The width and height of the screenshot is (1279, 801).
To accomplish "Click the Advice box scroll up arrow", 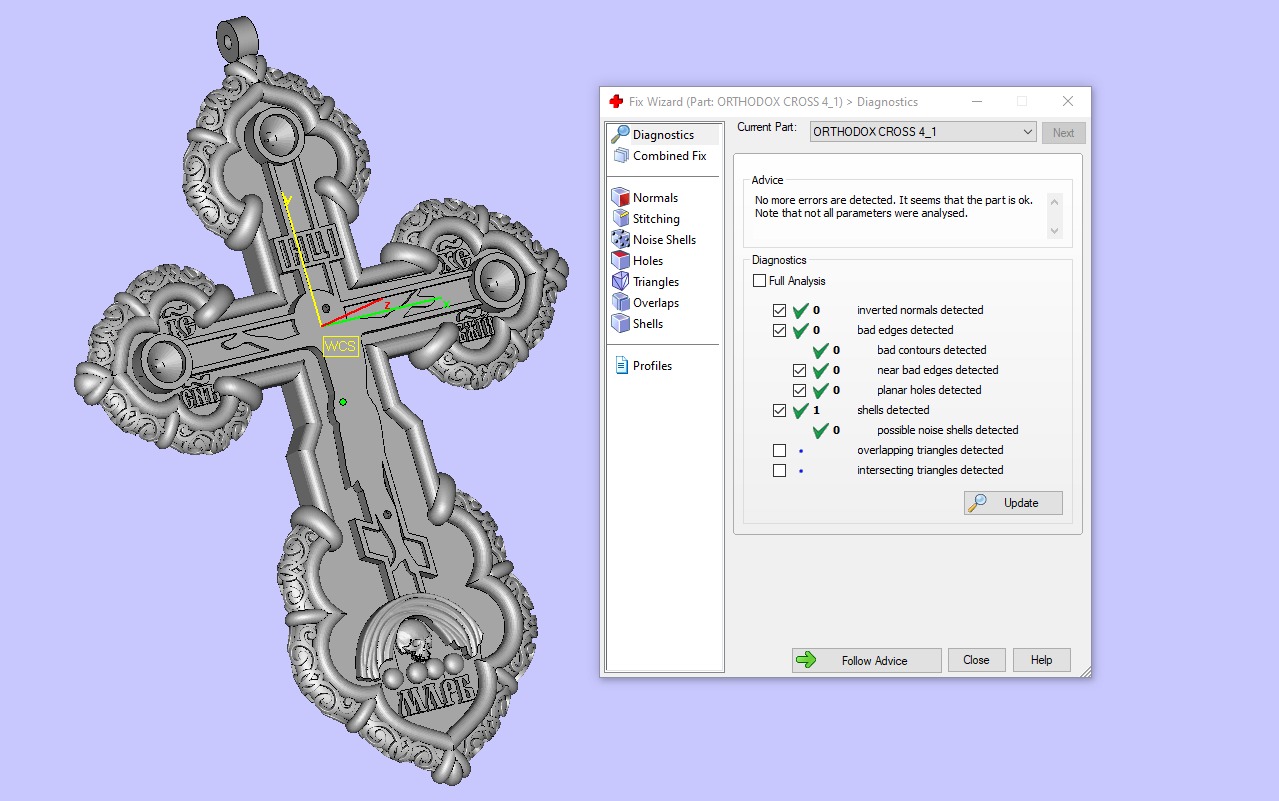I will click(1053, 201).
